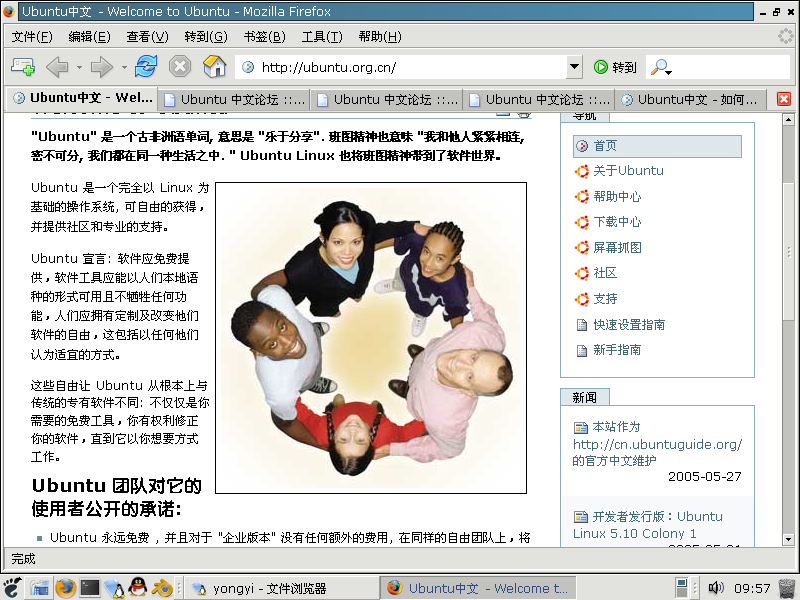Image resolution: width=800 pixels, height=600 pixels.
Task: Open the 首页 navigation link
Action: click(657, 146)
